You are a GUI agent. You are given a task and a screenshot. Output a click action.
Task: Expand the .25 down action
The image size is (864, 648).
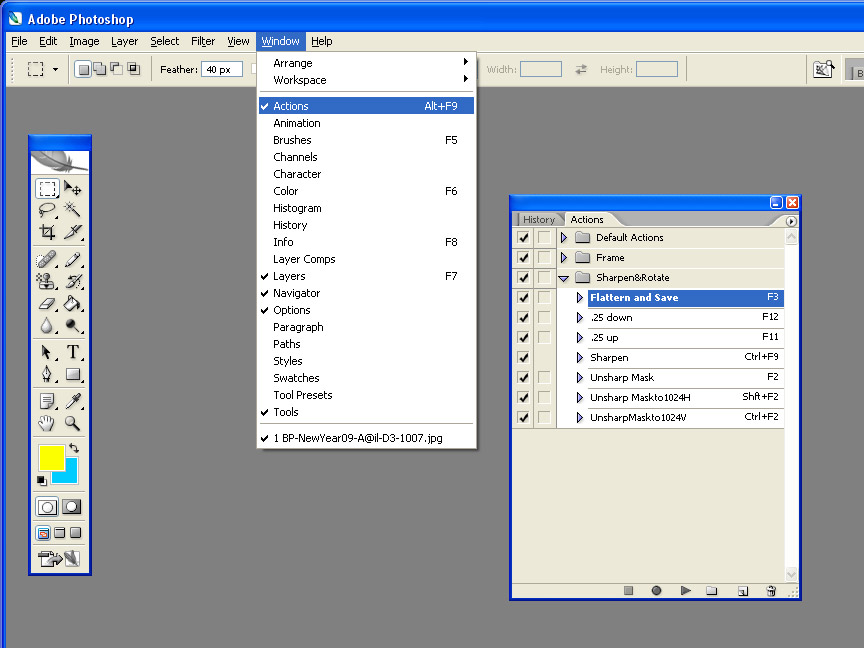coord(580,317)
